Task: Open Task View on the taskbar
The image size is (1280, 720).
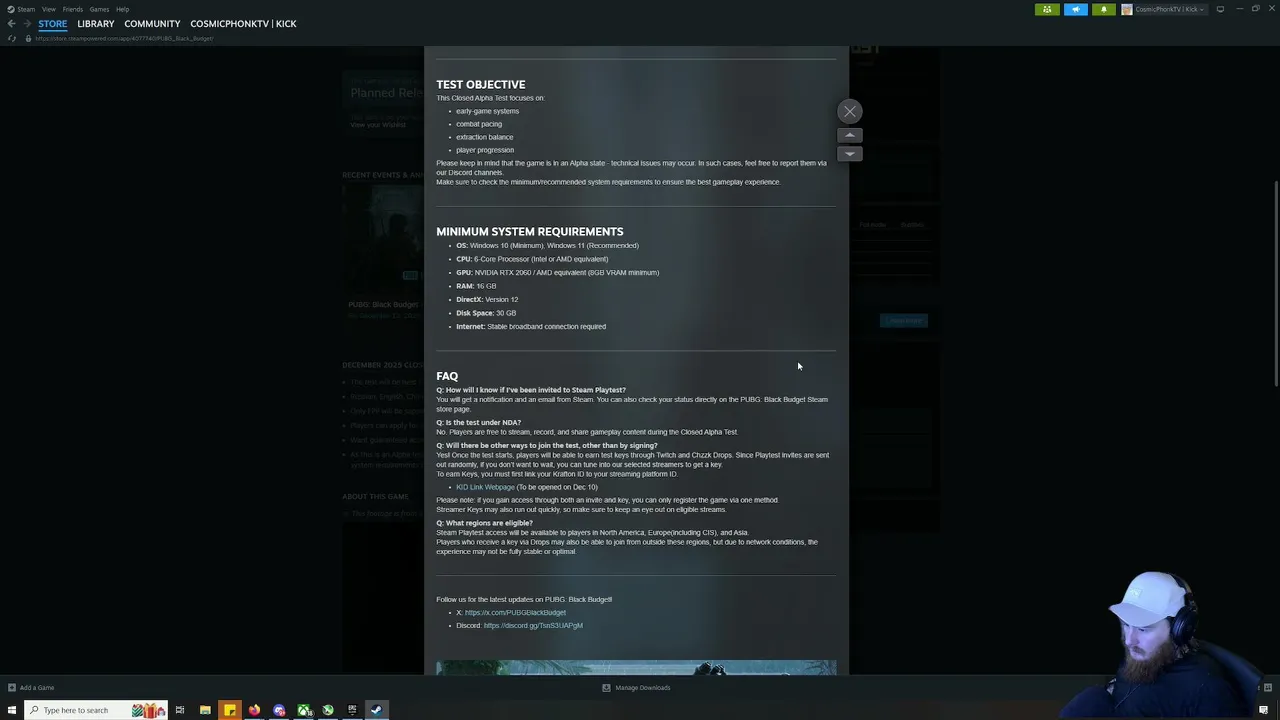Action: pyautogui.click(x=180, y=710)
